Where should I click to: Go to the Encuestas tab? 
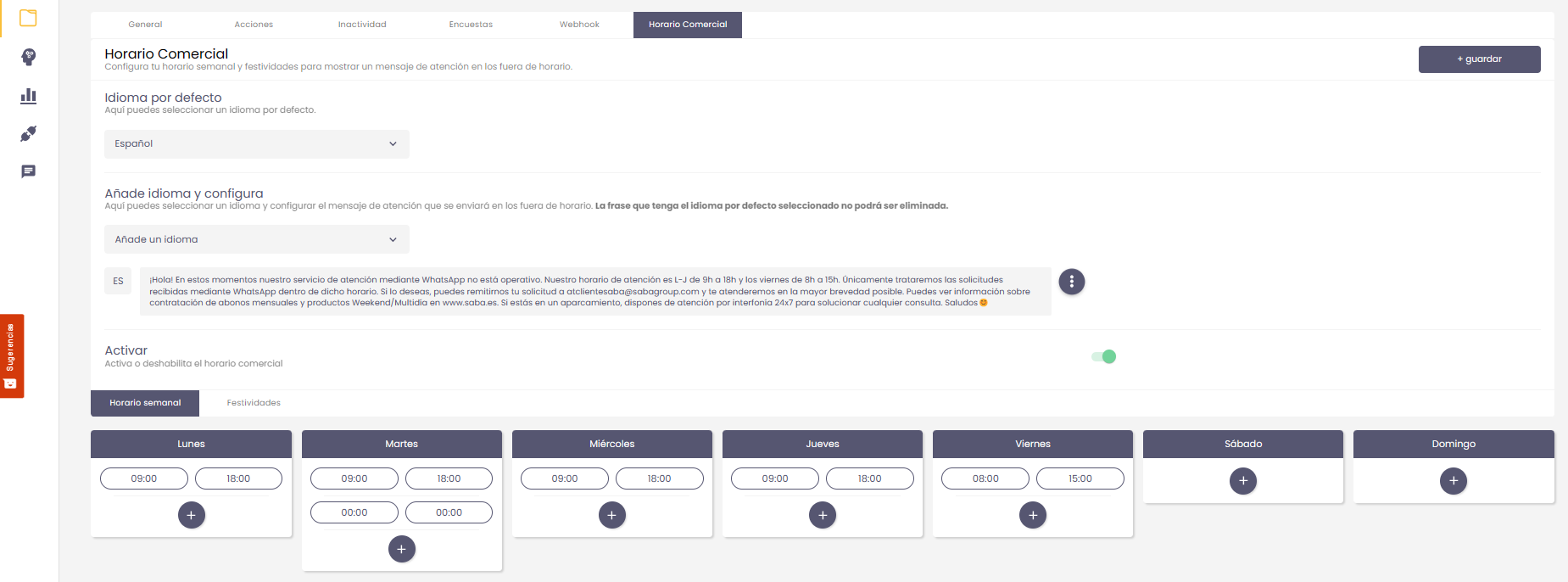click(471, 25)
